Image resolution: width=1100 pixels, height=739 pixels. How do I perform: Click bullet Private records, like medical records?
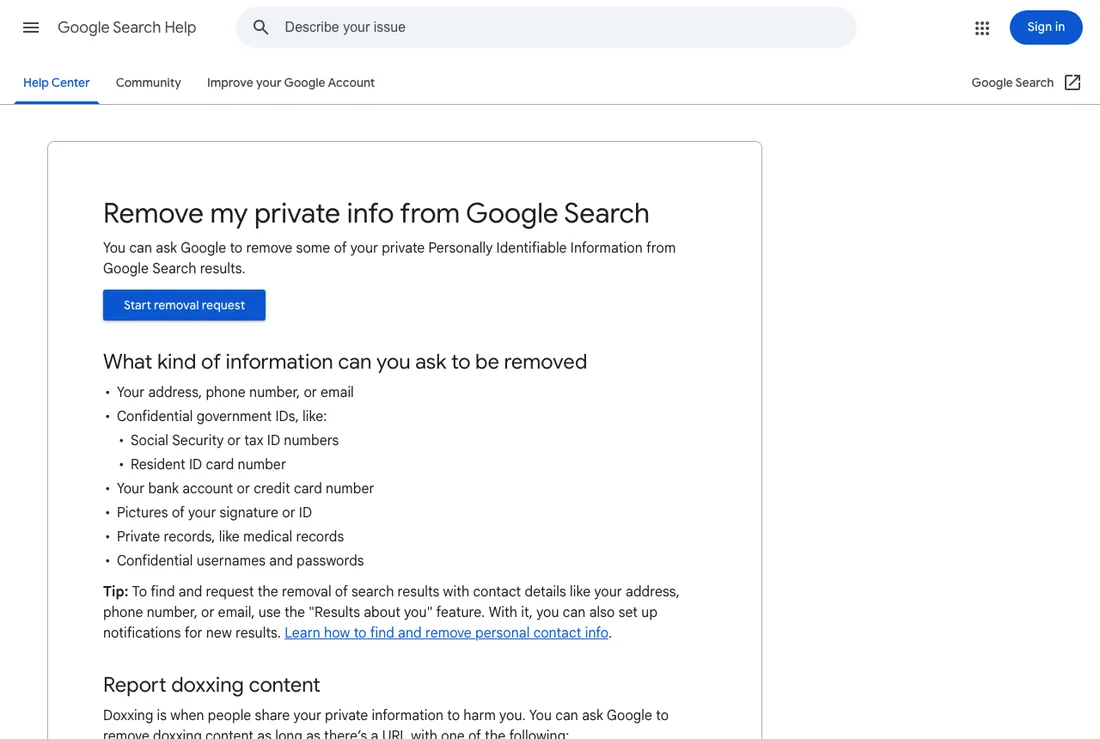pyautogui.click(x=230, y=537)
